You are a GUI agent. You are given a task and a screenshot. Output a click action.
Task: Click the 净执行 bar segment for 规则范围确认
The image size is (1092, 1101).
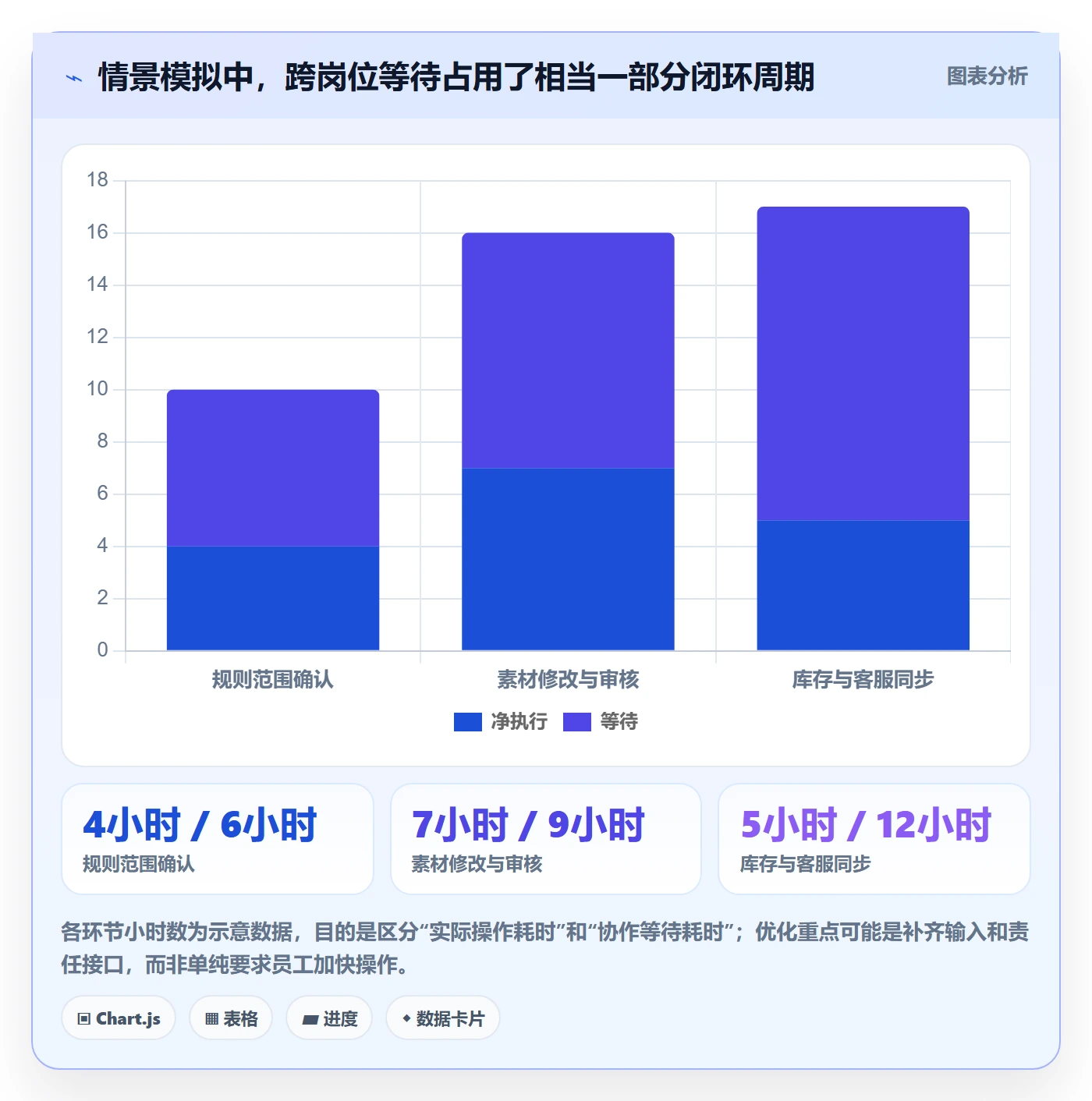(273, 598)
